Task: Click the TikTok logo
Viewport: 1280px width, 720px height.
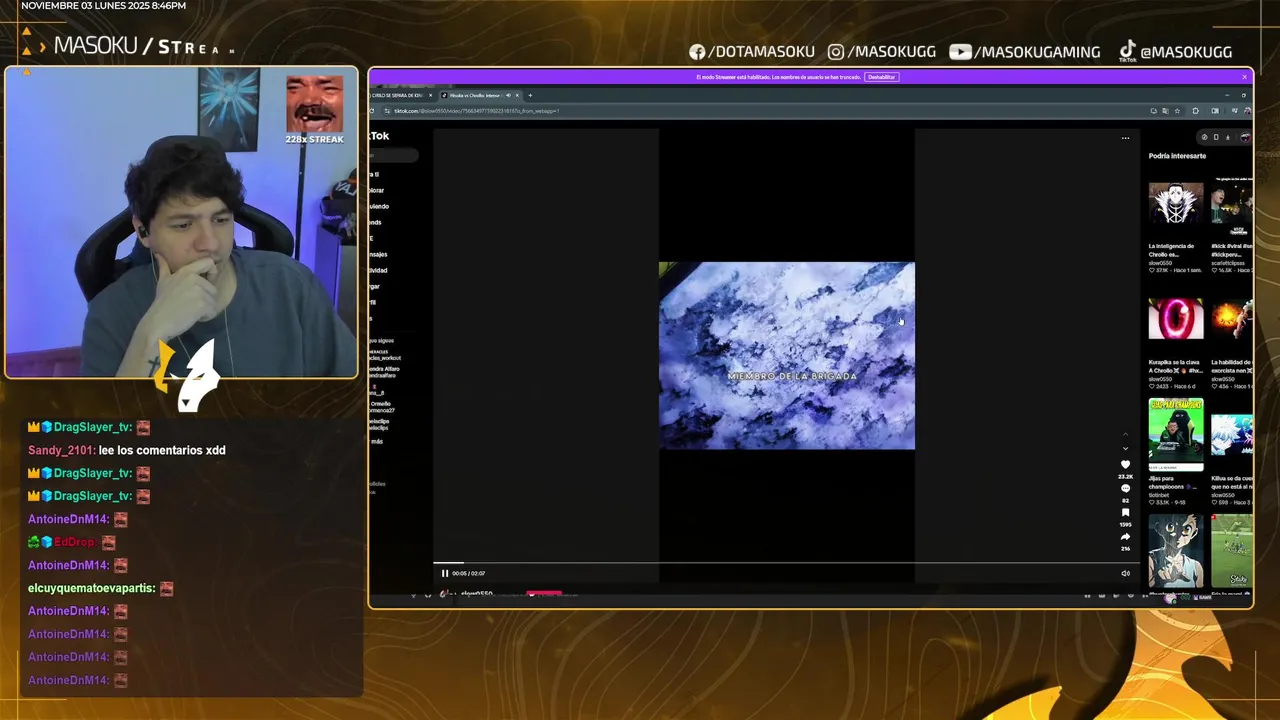Action: 379,136
